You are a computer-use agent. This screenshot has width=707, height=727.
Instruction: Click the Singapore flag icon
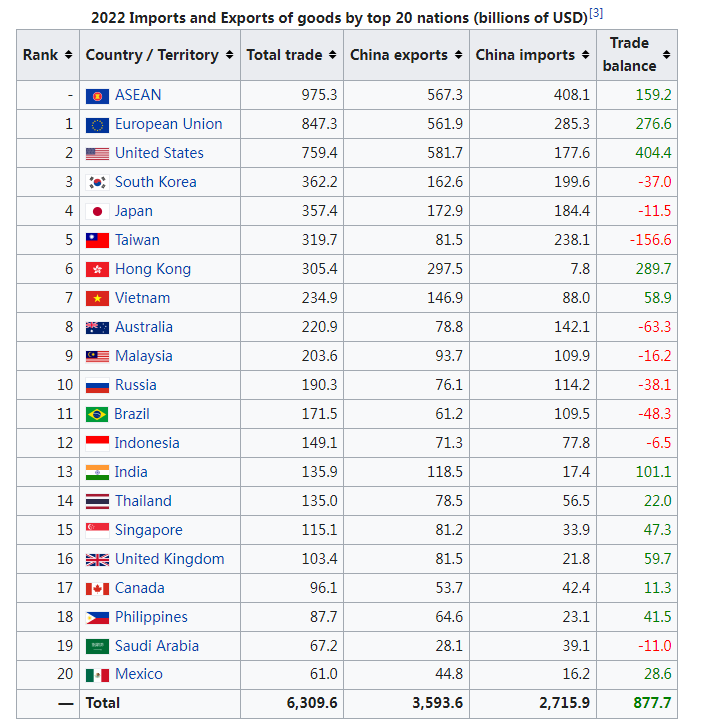[97, 530]
